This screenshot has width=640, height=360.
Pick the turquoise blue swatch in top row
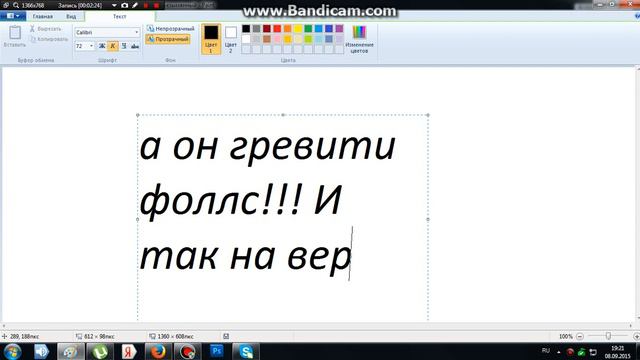coord(318,29)
